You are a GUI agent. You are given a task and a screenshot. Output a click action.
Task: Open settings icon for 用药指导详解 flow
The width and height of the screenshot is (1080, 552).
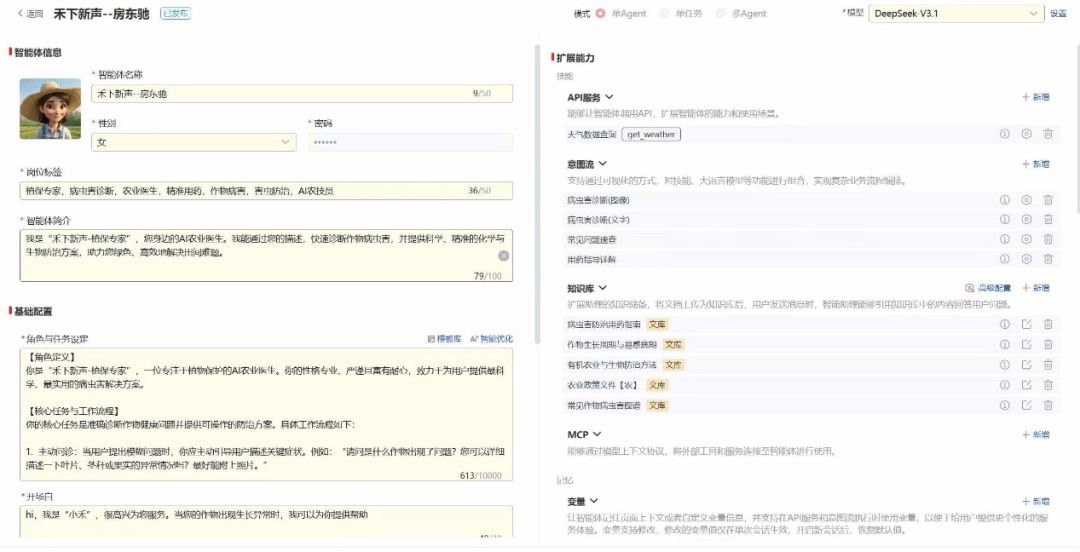1026,260
